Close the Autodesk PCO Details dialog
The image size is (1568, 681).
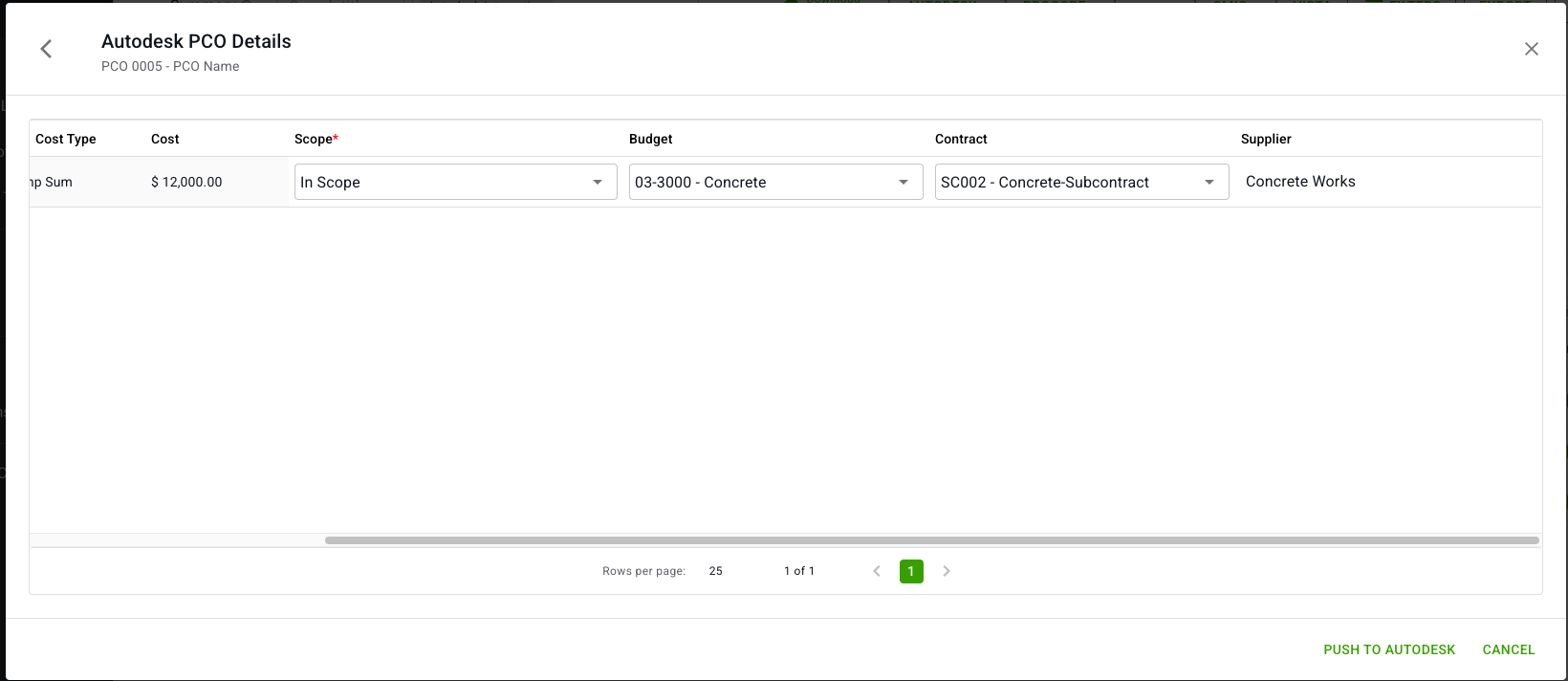1531,49
